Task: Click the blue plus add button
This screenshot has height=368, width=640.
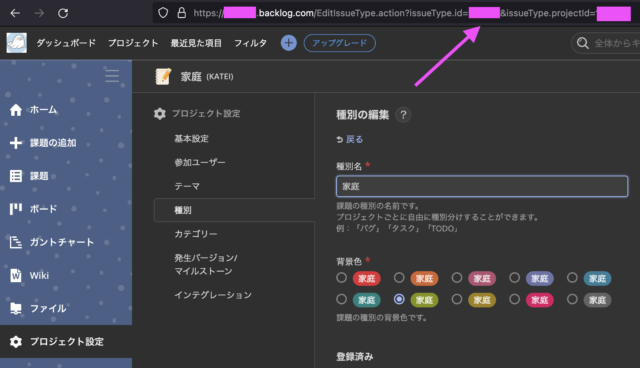Action: tap(289, 43)
